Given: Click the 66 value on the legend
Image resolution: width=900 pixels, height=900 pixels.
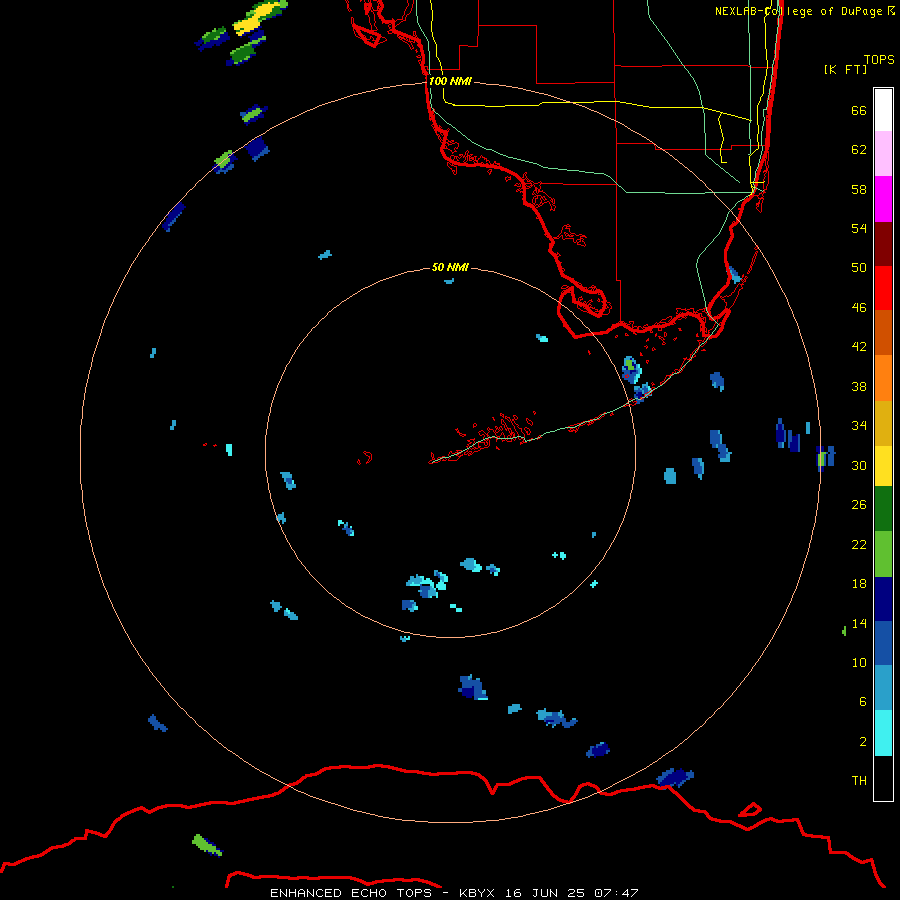Looking at the screenshot, I should point(859,110).
